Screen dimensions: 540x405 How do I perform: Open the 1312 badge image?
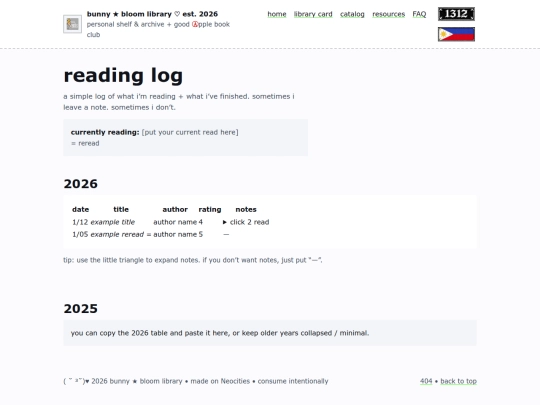pyautogui.click(x=456, y=14)
